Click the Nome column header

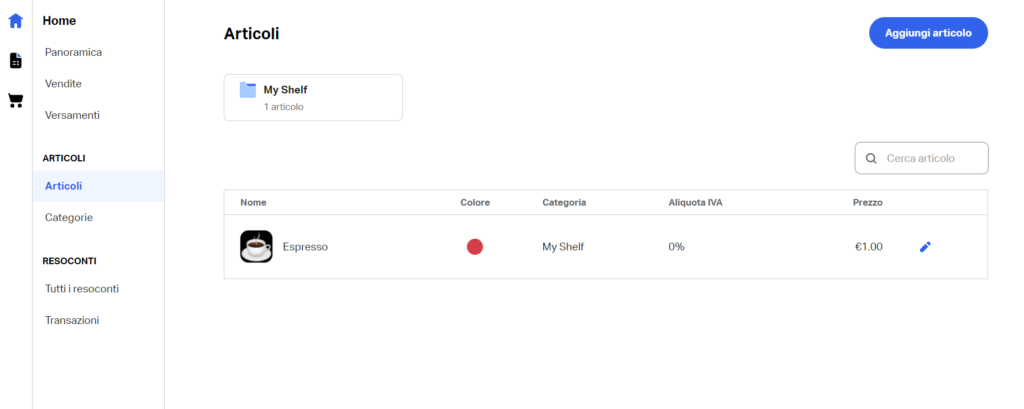coord(253,203)
